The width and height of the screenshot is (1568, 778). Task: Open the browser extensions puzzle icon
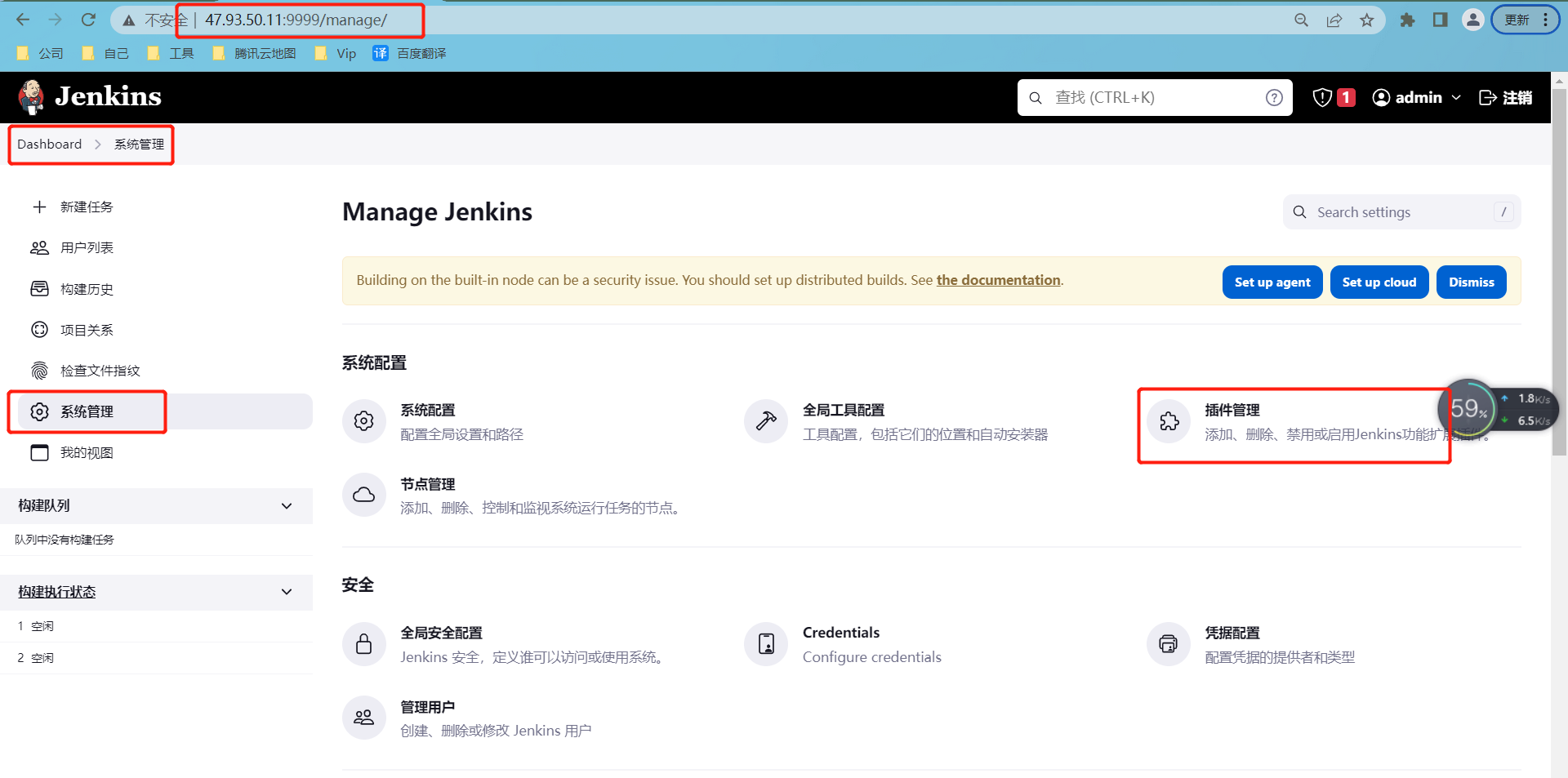pos(1406,20)
